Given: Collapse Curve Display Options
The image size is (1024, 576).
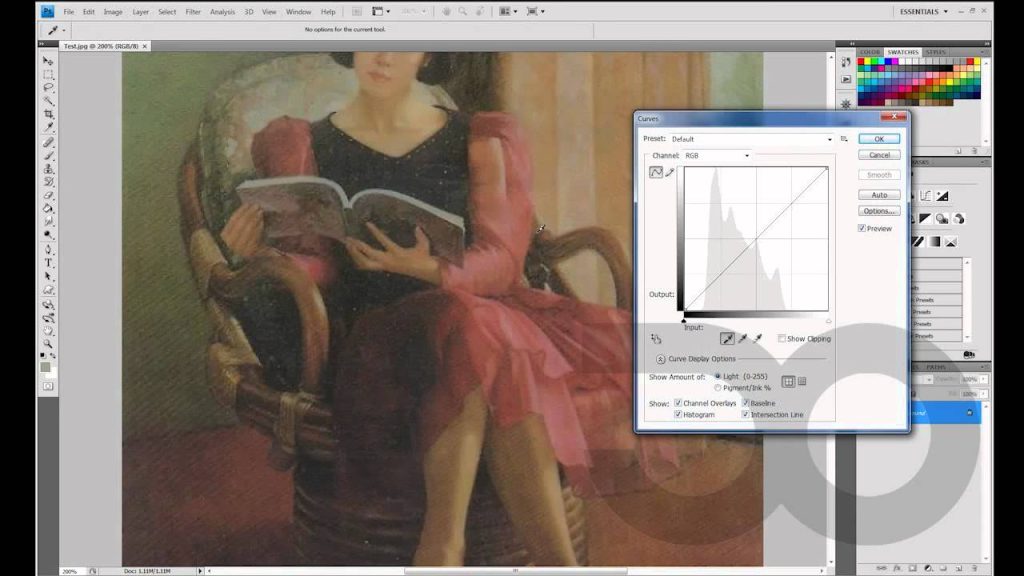Looking at the screenshot, I should tap(660, 359).
